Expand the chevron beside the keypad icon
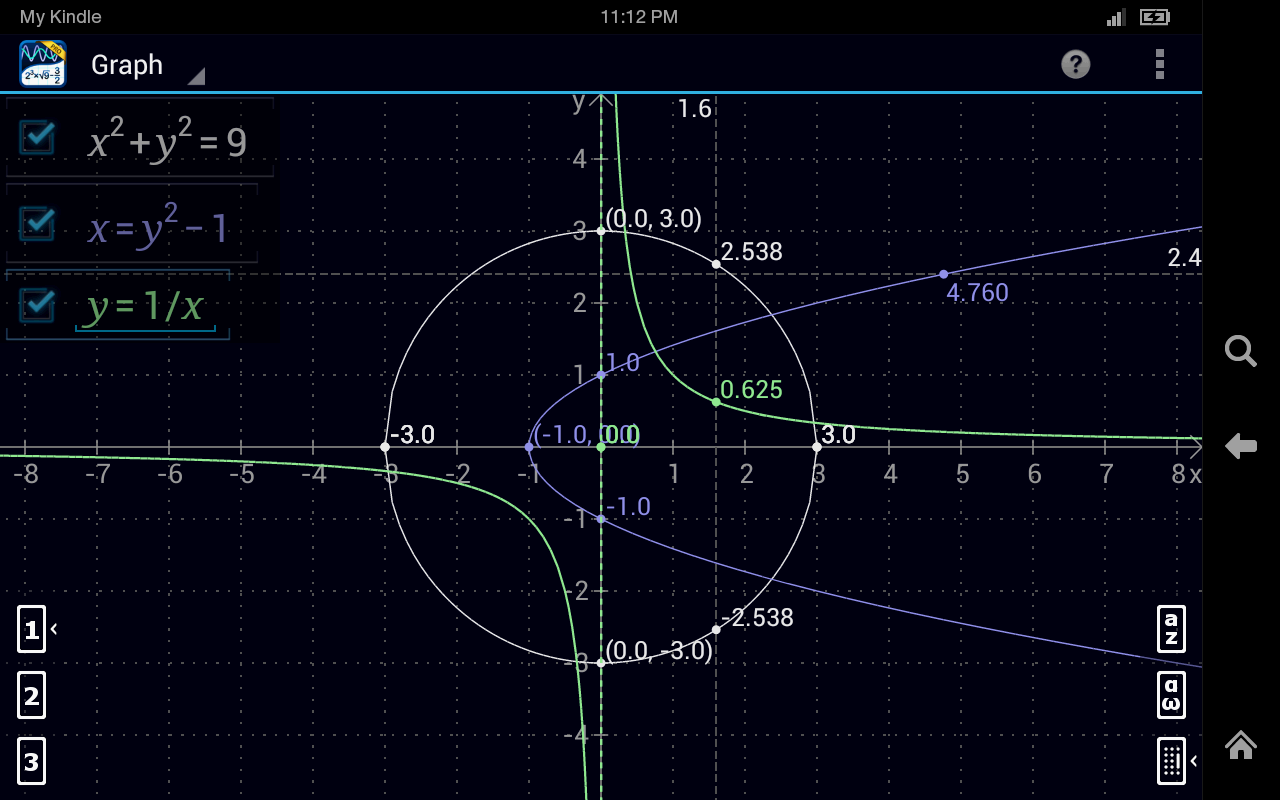The width and height of the screenshot is (1280, 800). pos(1192,761)
